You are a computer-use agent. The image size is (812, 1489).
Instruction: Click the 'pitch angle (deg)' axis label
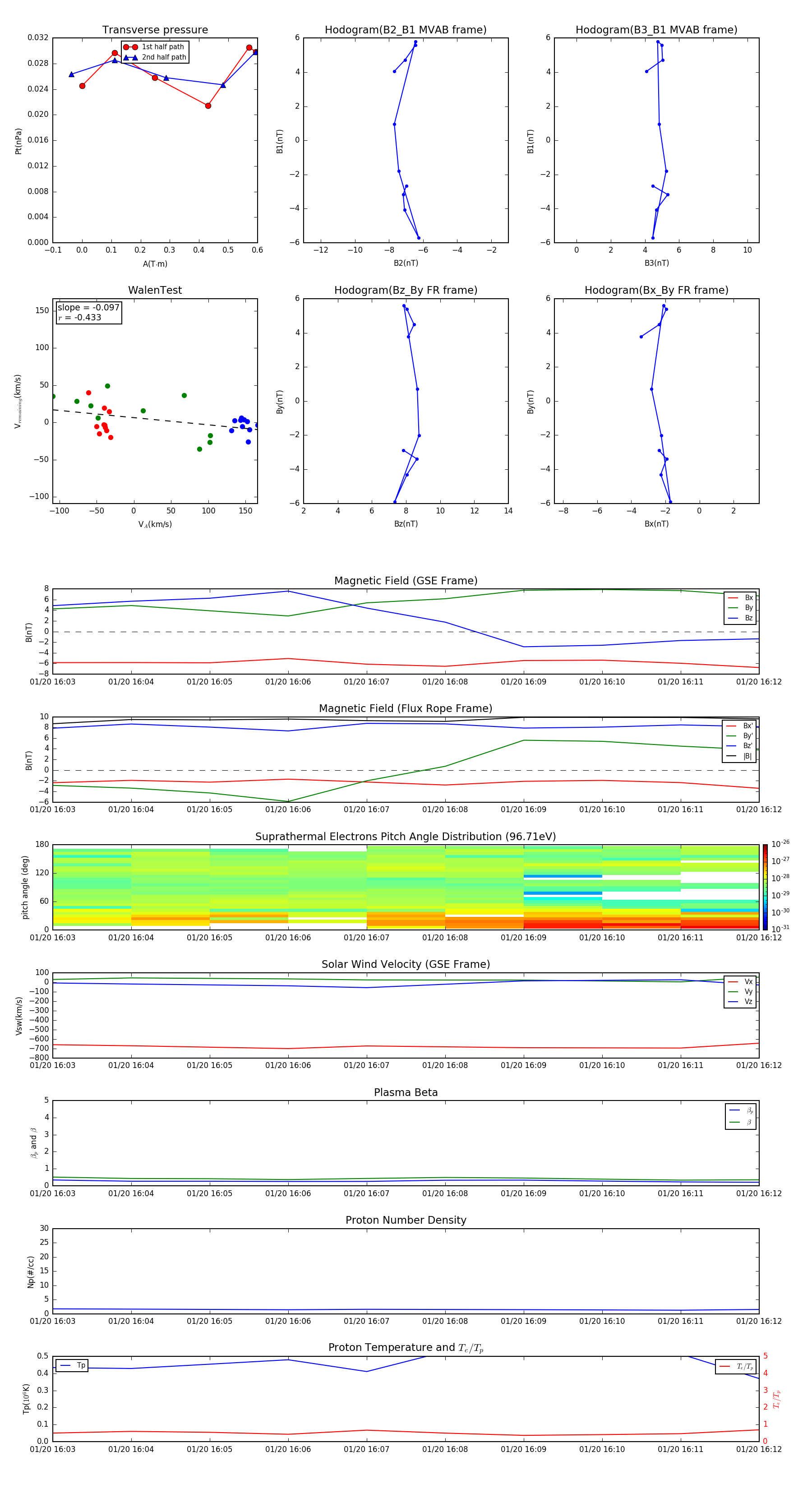pyautogui.click(x=25, y=887)
